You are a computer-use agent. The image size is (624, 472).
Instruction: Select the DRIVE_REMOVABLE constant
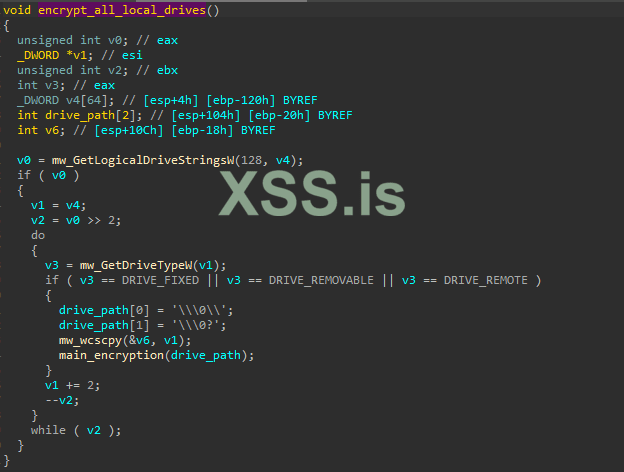[321, 280]
